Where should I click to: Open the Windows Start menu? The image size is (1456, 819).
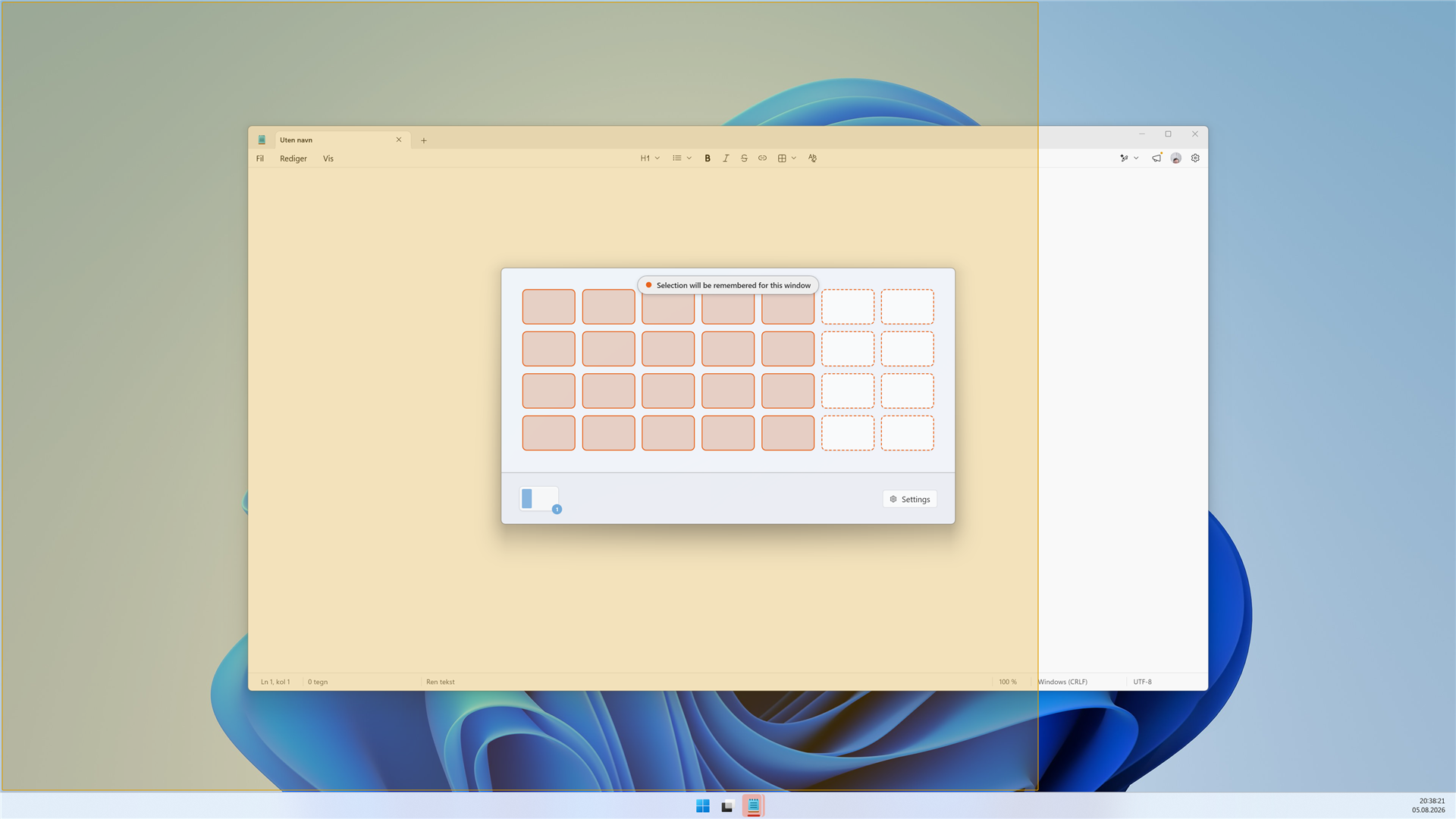[703, 805]
